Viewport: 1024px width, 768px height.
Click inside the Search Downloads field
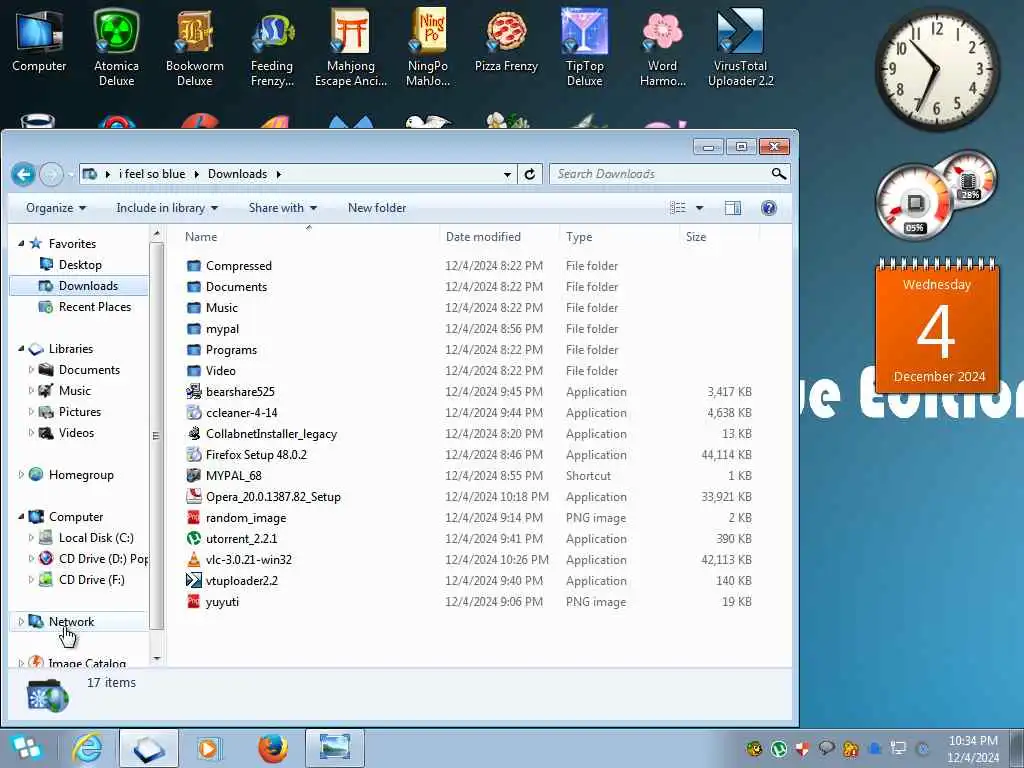[x=660, y=174]
